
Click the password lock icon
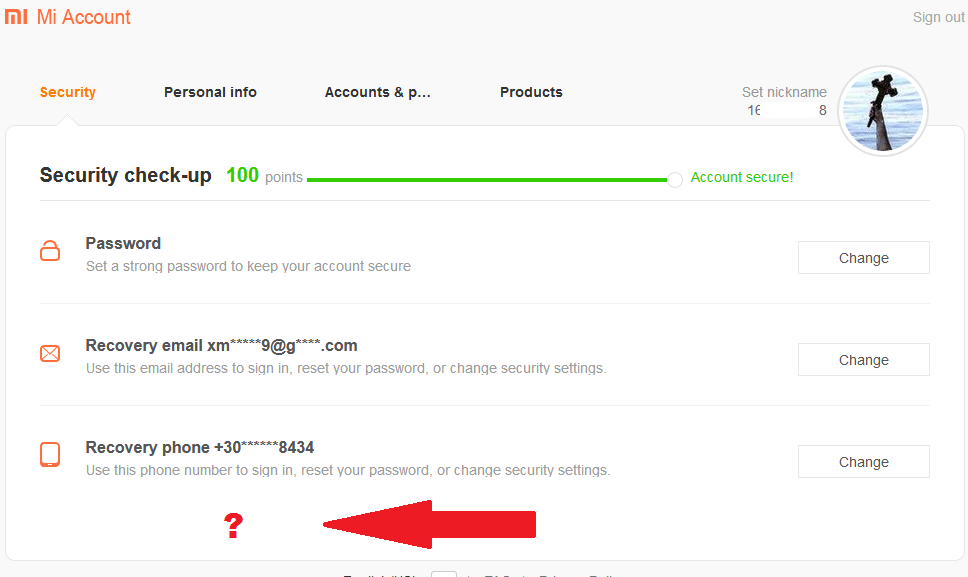point(50,251)
